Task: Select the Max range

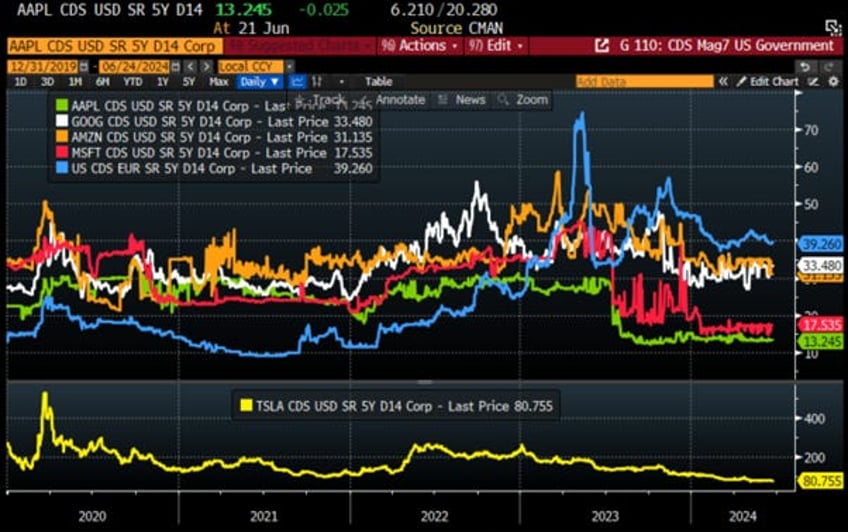Action: coord(218,82)
